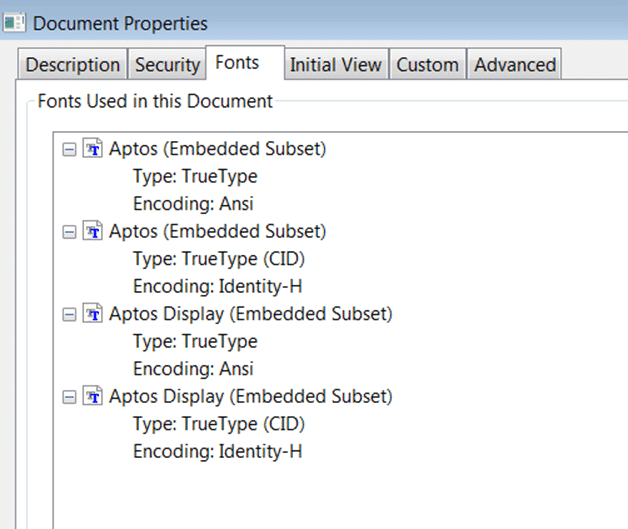Click the font icon of the Aptos TrueType (CID) entry
The height and width of the screenshot is (529, 628).
93,231
